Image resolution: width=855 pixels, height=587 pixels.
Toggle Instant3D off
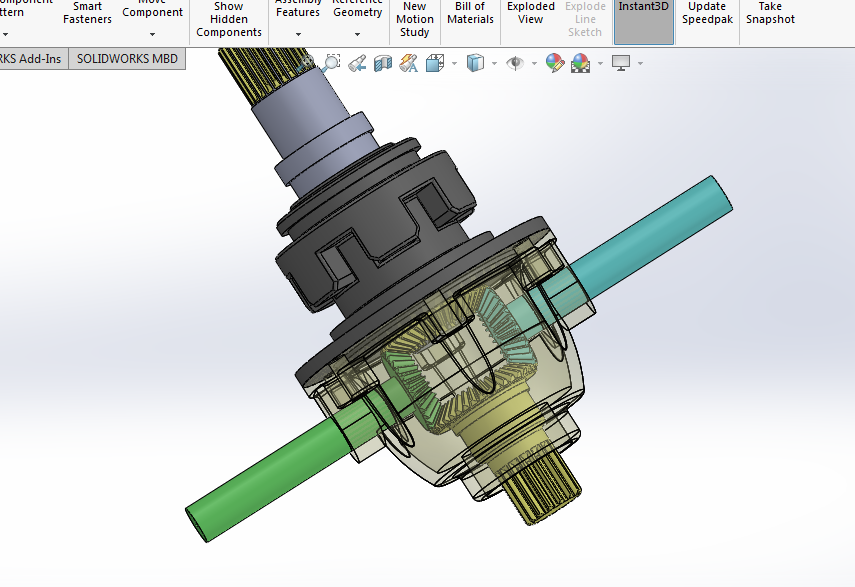point(643,18)
